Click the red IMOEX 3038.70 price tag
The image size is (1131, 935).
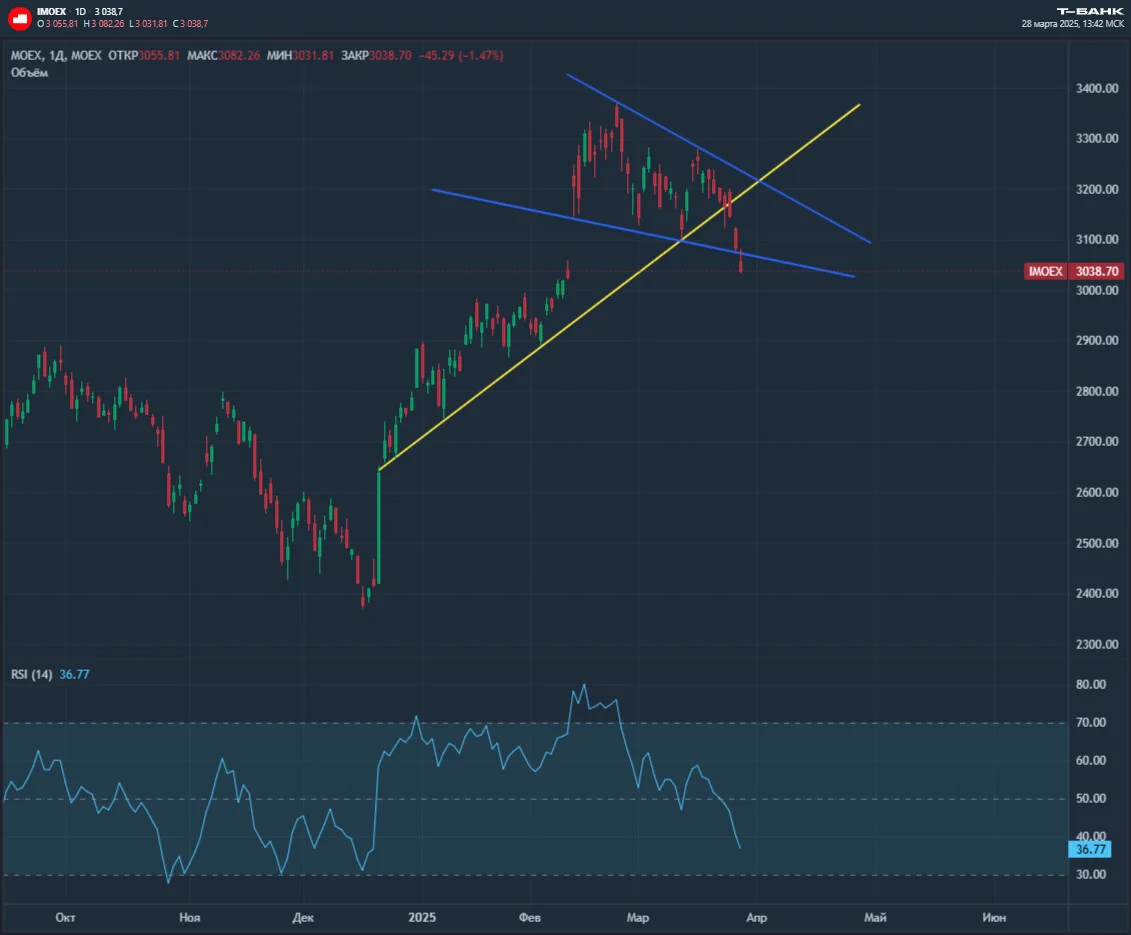pyautogui.click(x=1074, y=271)
